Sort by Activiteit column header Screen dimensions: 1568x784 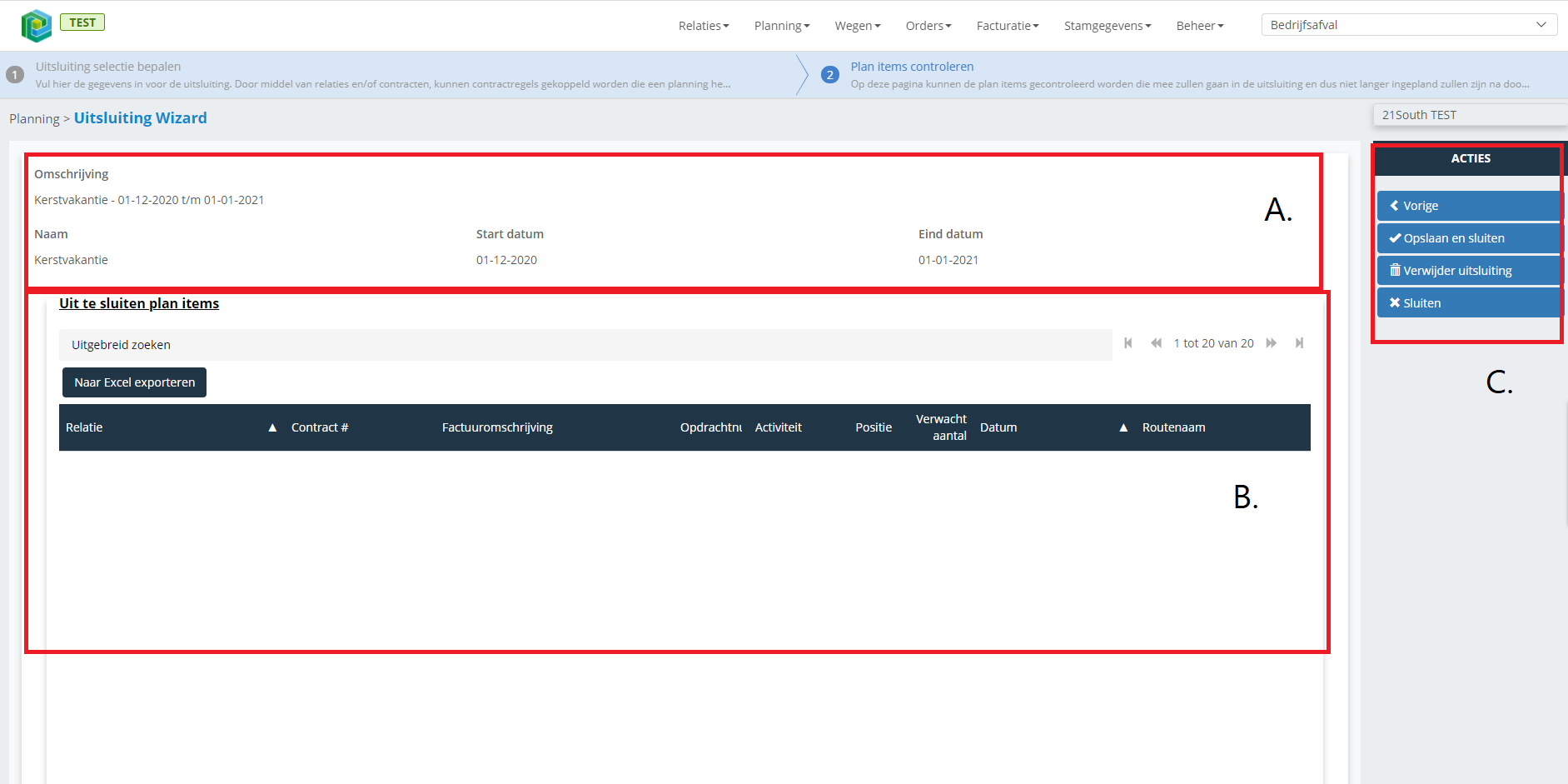778,427
